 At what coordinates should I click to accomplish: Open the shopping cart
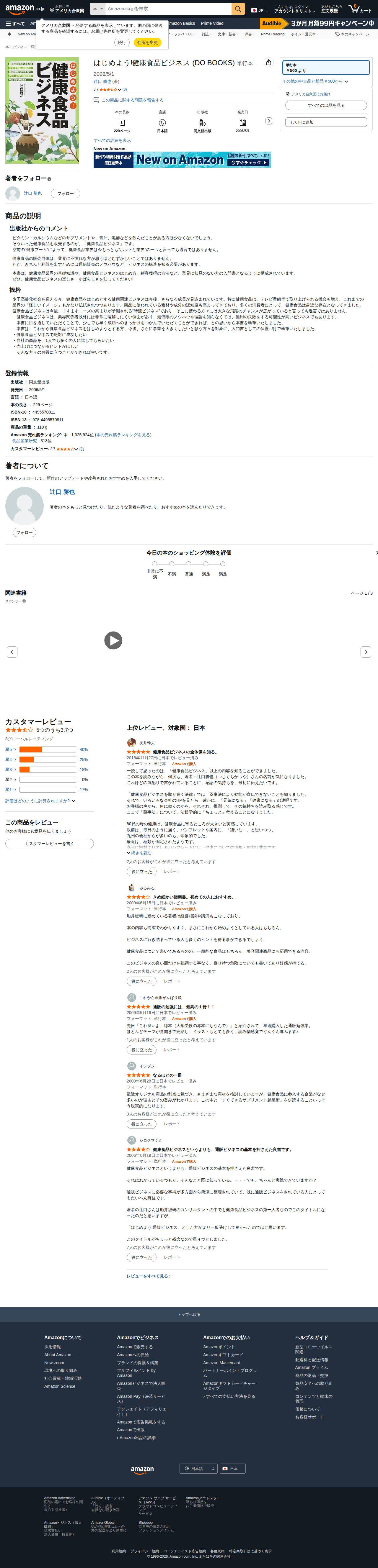click(360, 9)
